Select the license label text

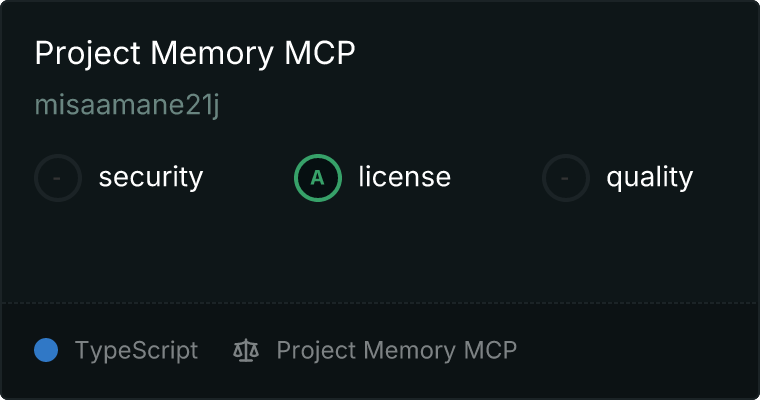coord(405,176)
